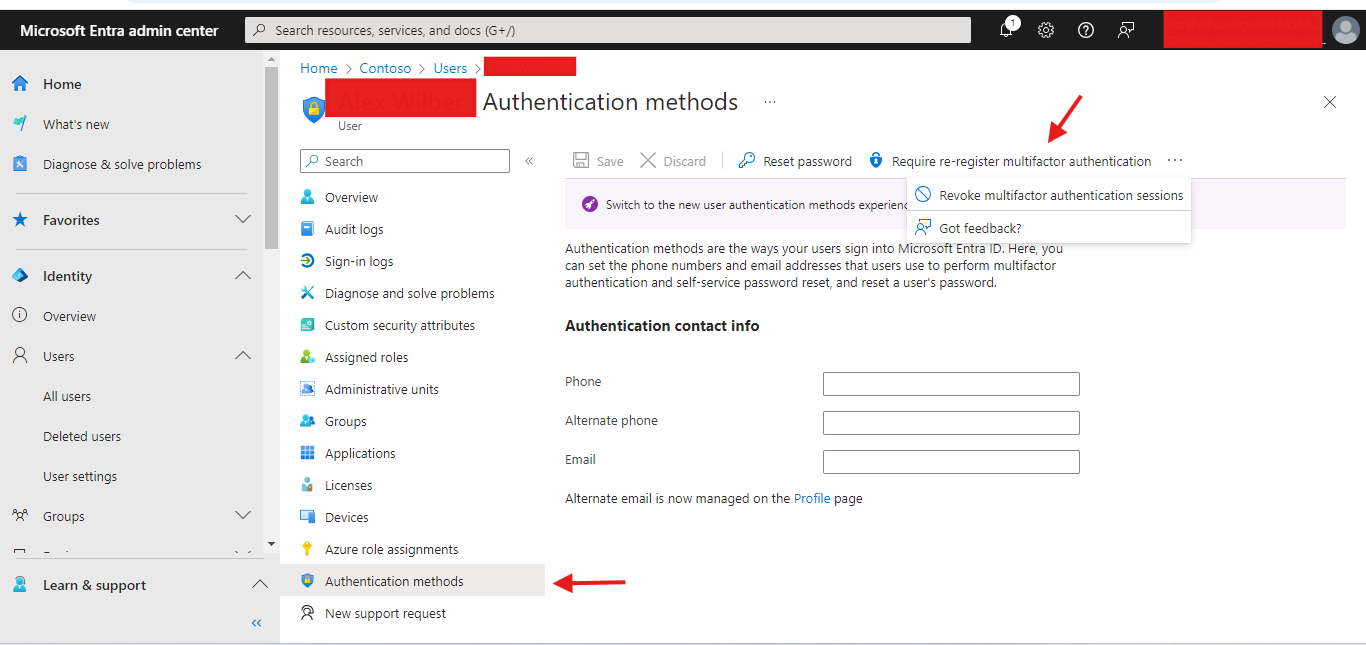Open the feedback smiley icon
Image resolution: width=1366 pixels, height=645 pixels.
tap(1125, 30)
